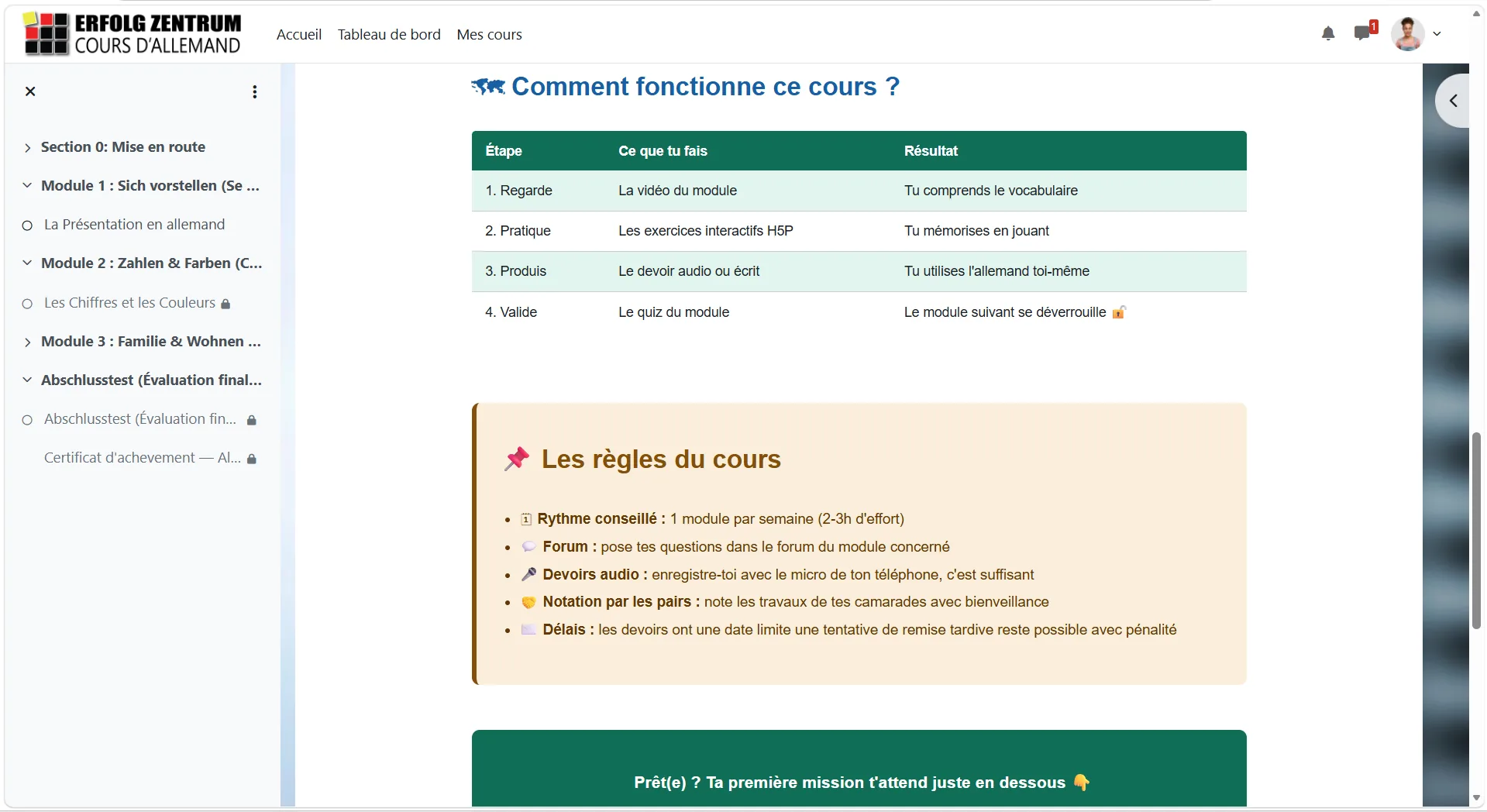Open the course index options menu
1487x812 pixels.
254,92
